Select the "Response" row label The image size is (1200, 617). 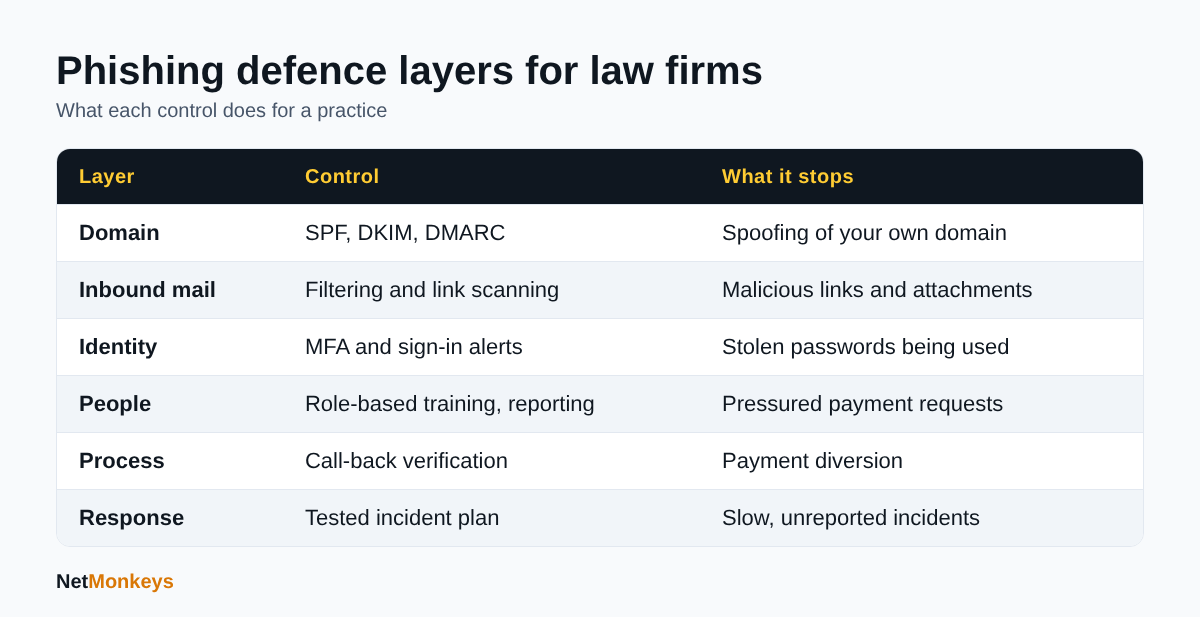point(131,518)
